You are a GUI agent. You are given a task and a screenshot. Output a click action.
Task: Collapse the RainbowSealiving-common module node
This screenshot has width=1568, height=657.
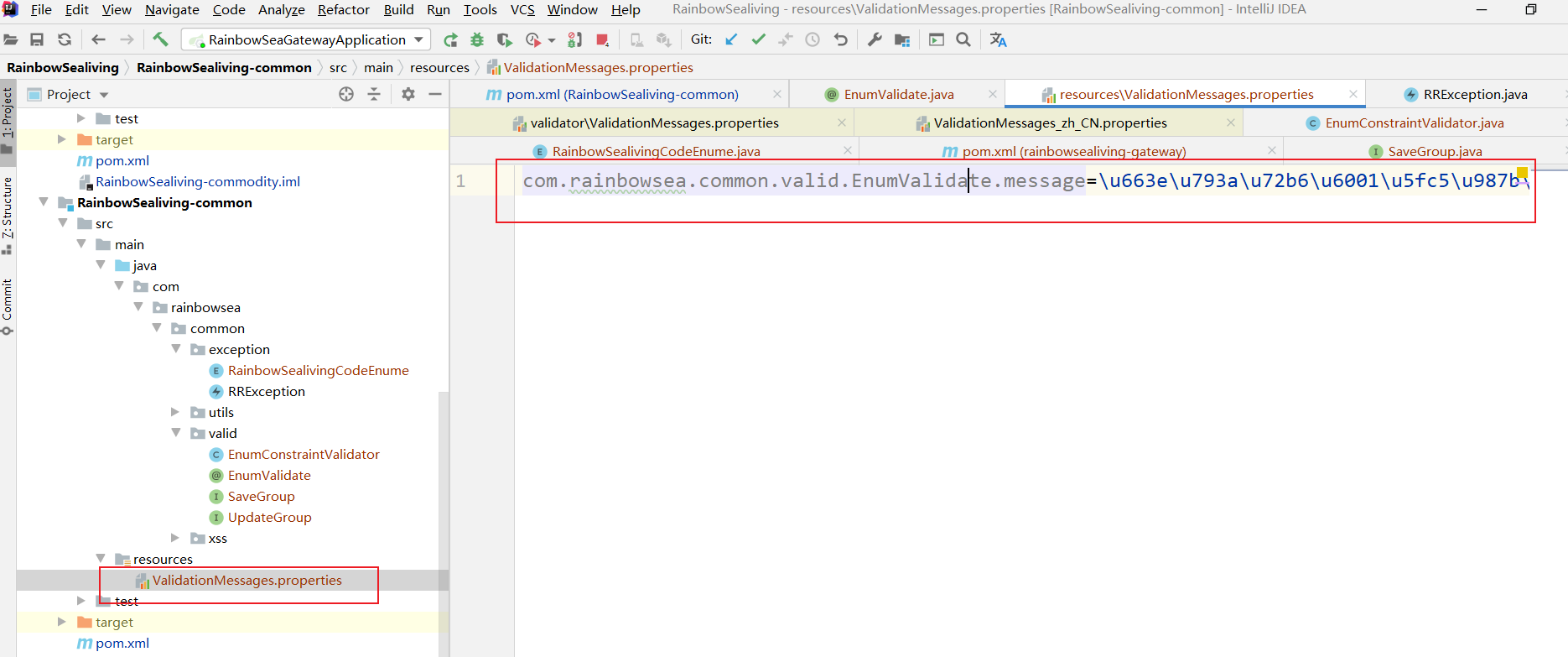click(x=44, y=202)
